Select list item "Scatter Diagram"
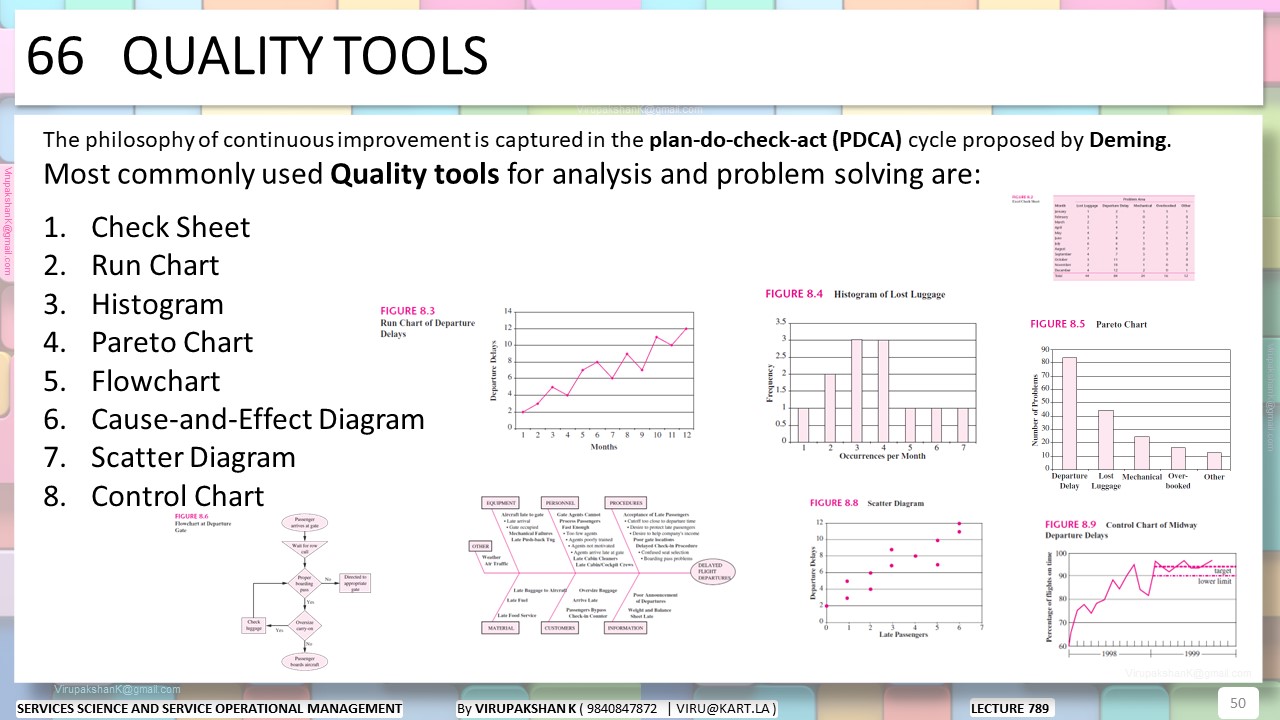This screenshot has height=720, width=1280. 193,457
